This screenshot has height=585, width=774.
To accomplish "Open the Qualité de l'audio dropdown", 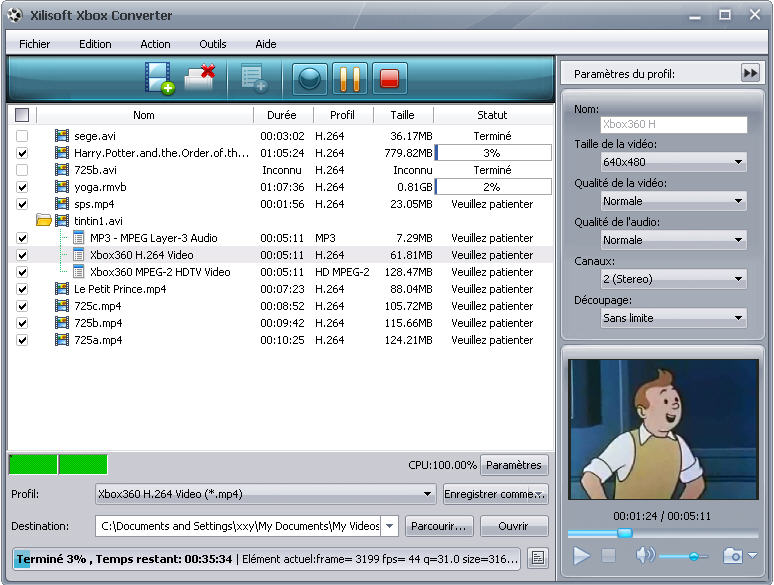I will 673,240.
